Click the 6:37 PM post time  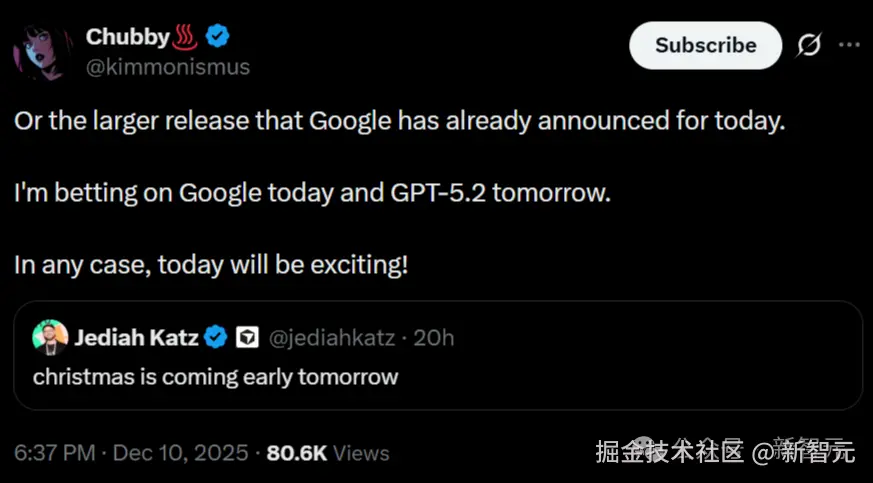click(x=54, y=453)
